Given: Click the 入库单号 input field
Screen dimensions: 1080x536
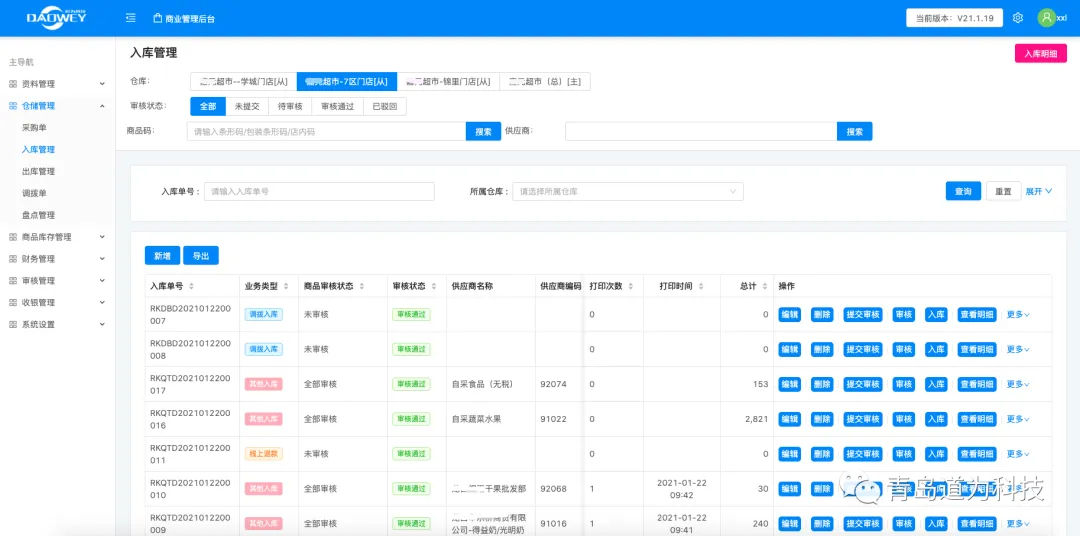Looking at the screenshot, I should point(319,191).
